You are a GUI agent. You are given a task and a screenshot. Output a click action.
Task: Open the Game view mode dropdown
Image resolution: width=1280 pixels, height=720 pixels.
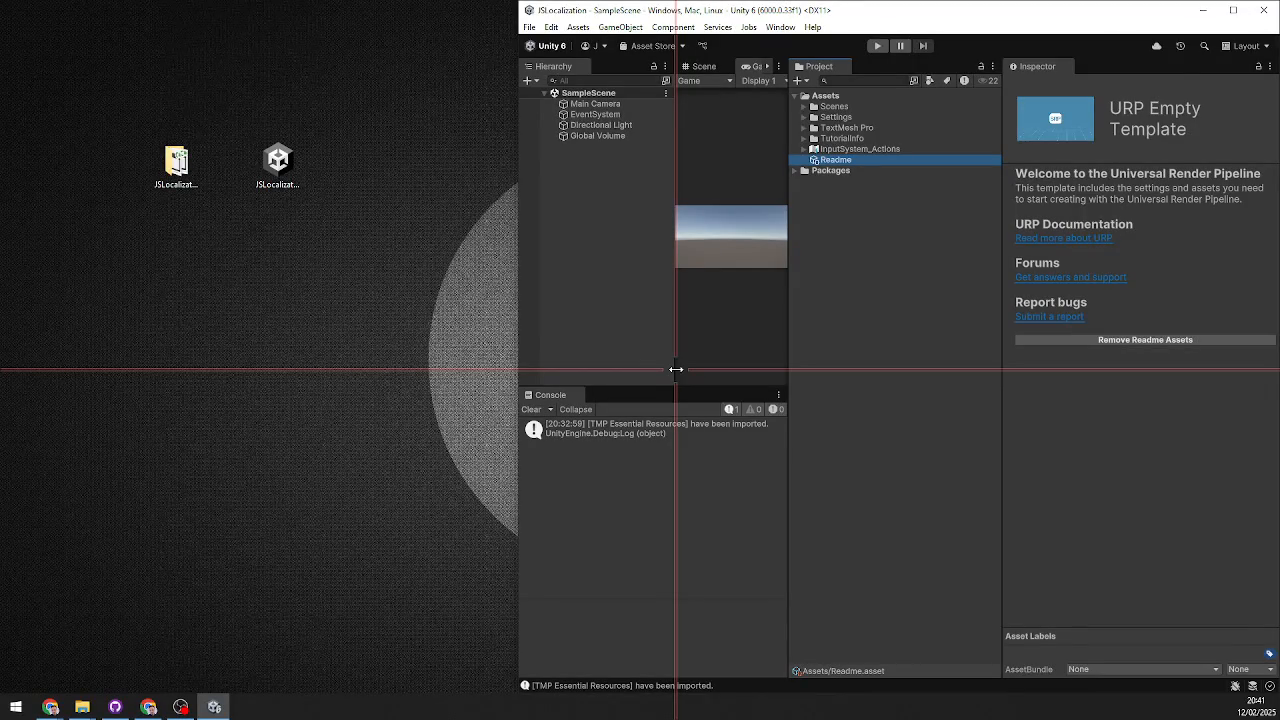click(x=705, y=81)
